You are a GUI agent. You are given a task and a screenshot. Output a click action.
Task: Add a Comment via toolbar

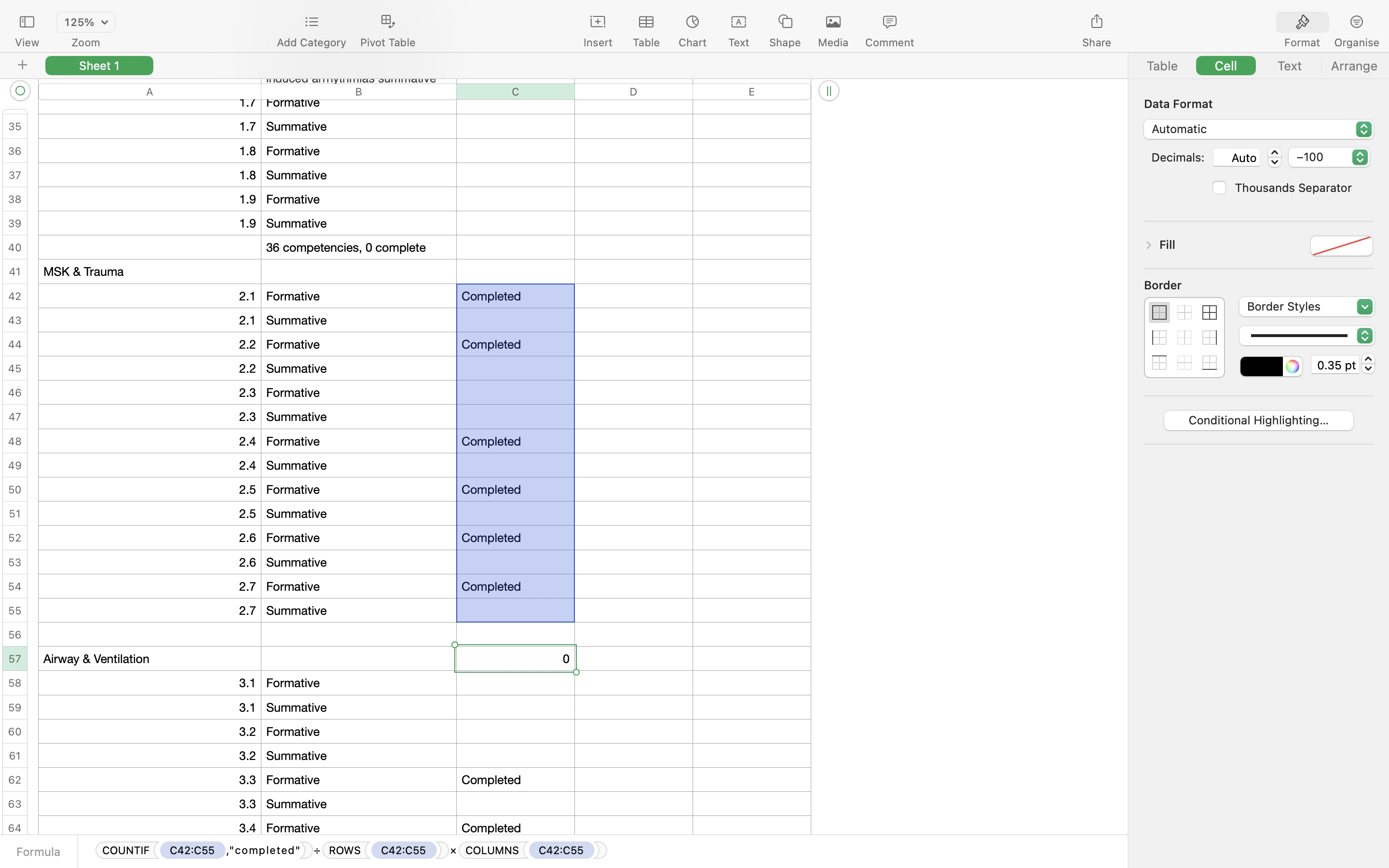pyautogui.click(x=889, y=22)
